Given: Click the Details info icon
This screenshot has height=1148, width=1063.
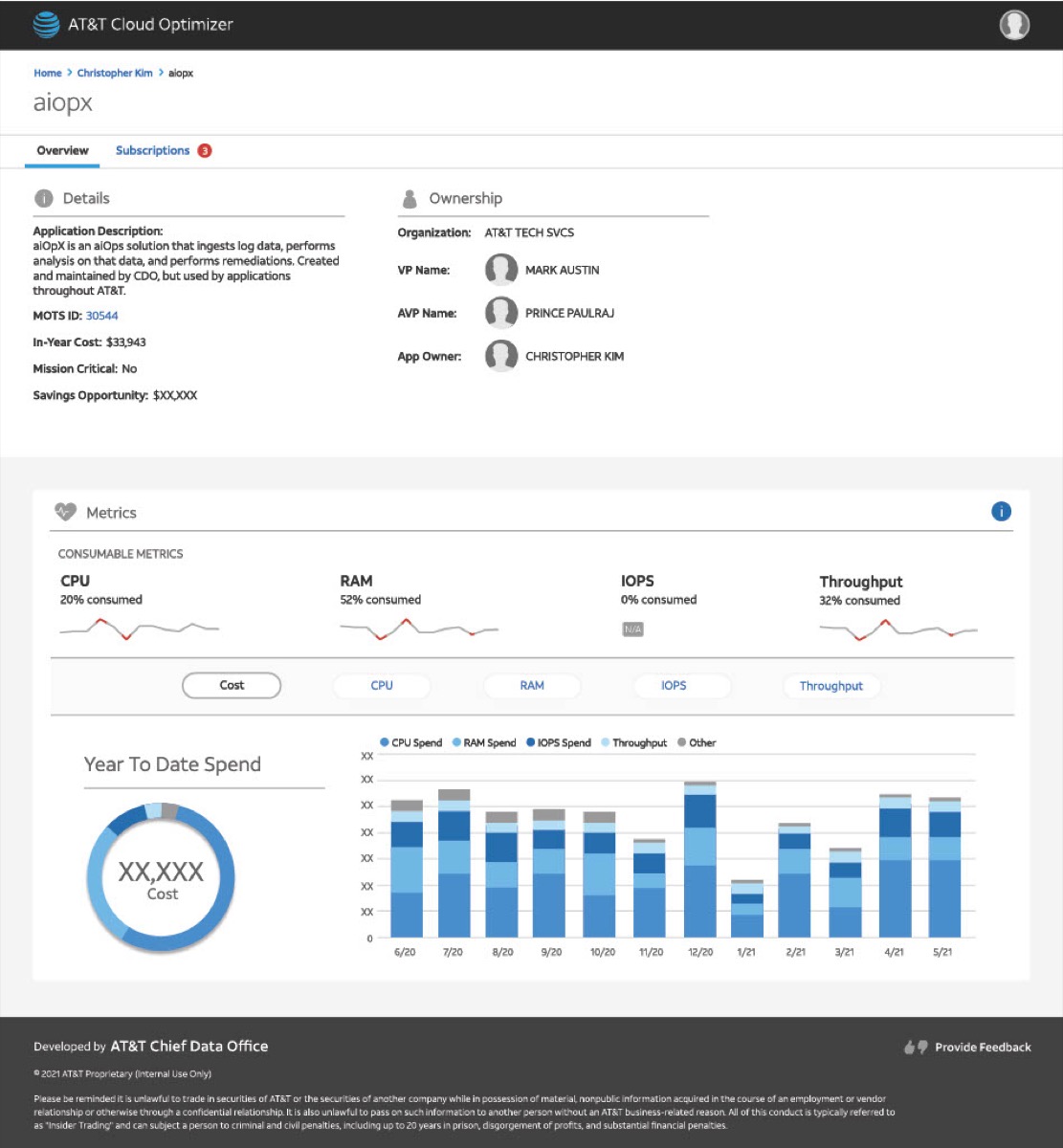Looking at the screenshot, I should pos(43,198).
